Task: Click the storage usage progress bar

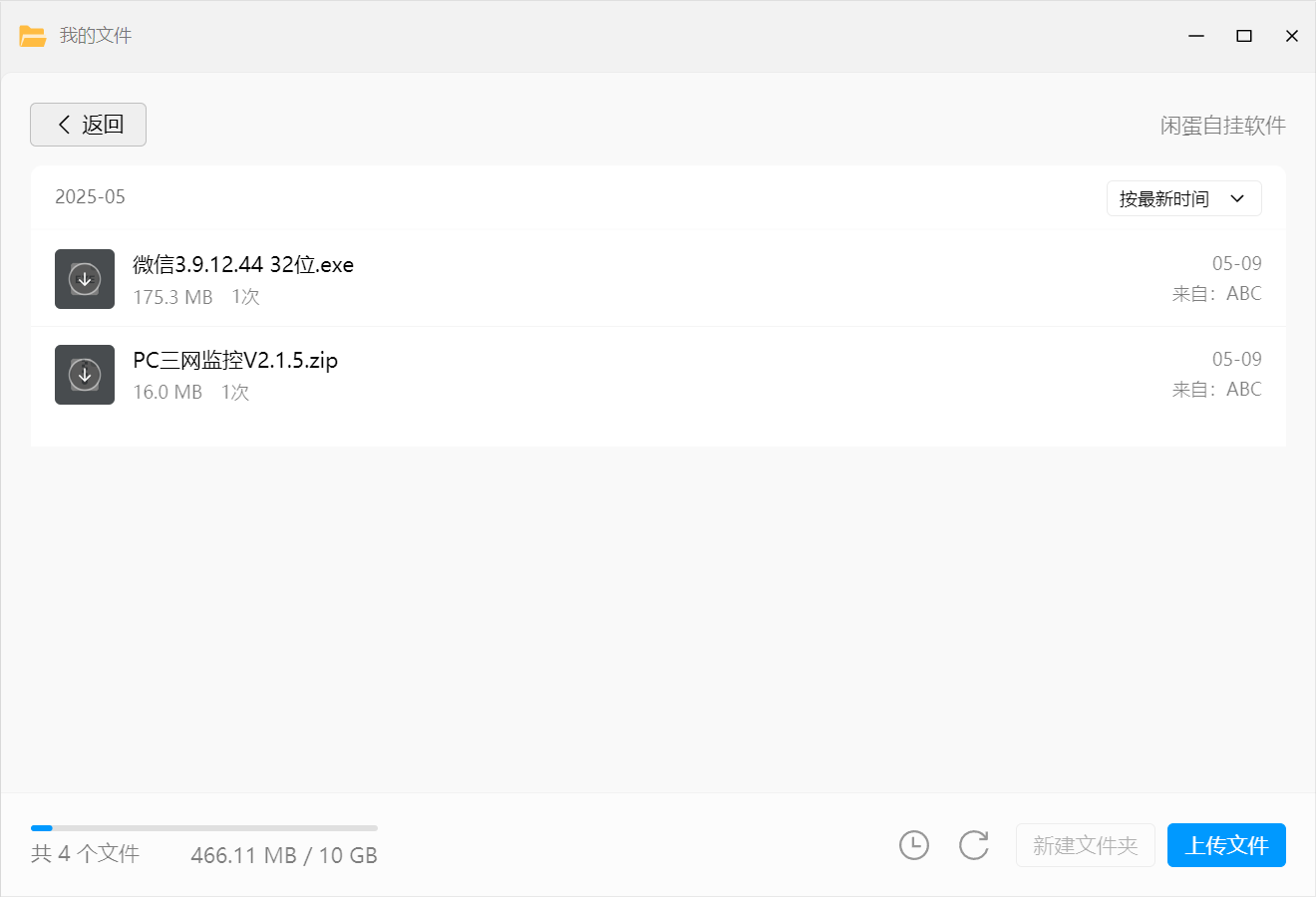Action: click(204, 828)
